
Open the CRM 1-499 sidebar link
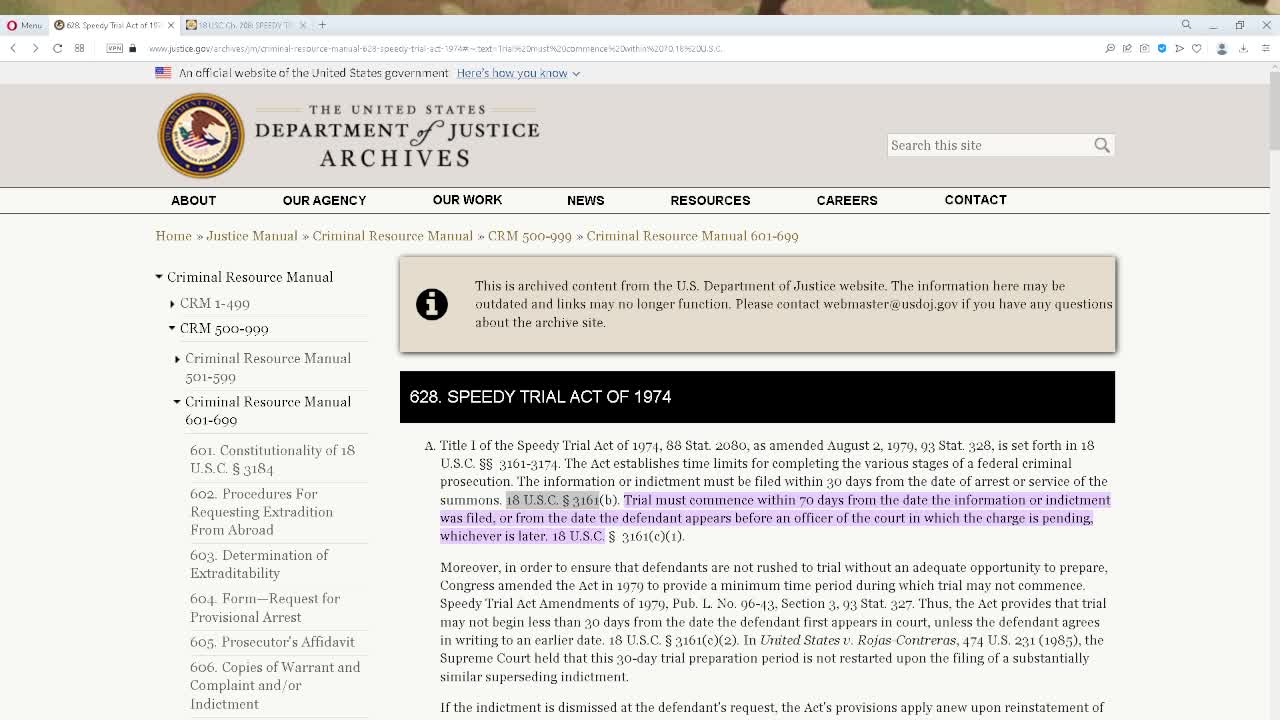point(215,303)
